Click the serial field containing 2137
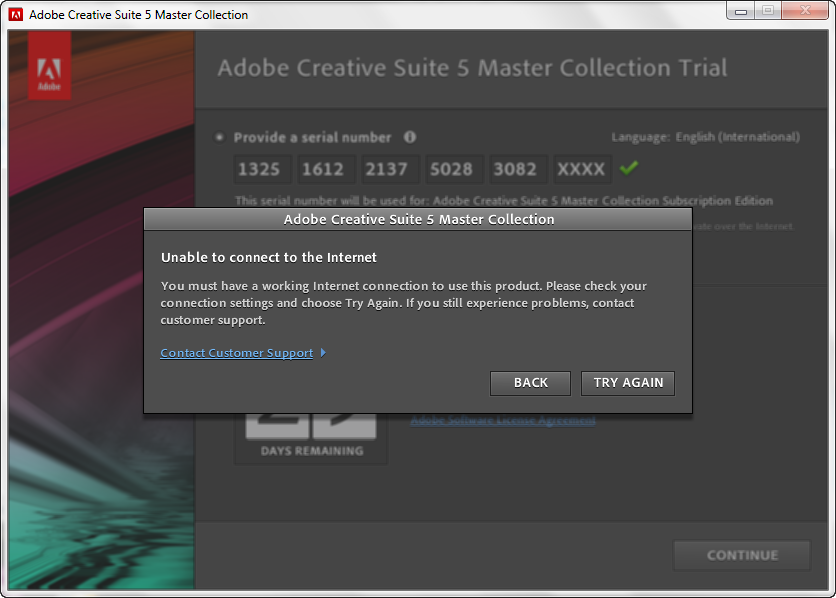 click(x=390, y=169)
